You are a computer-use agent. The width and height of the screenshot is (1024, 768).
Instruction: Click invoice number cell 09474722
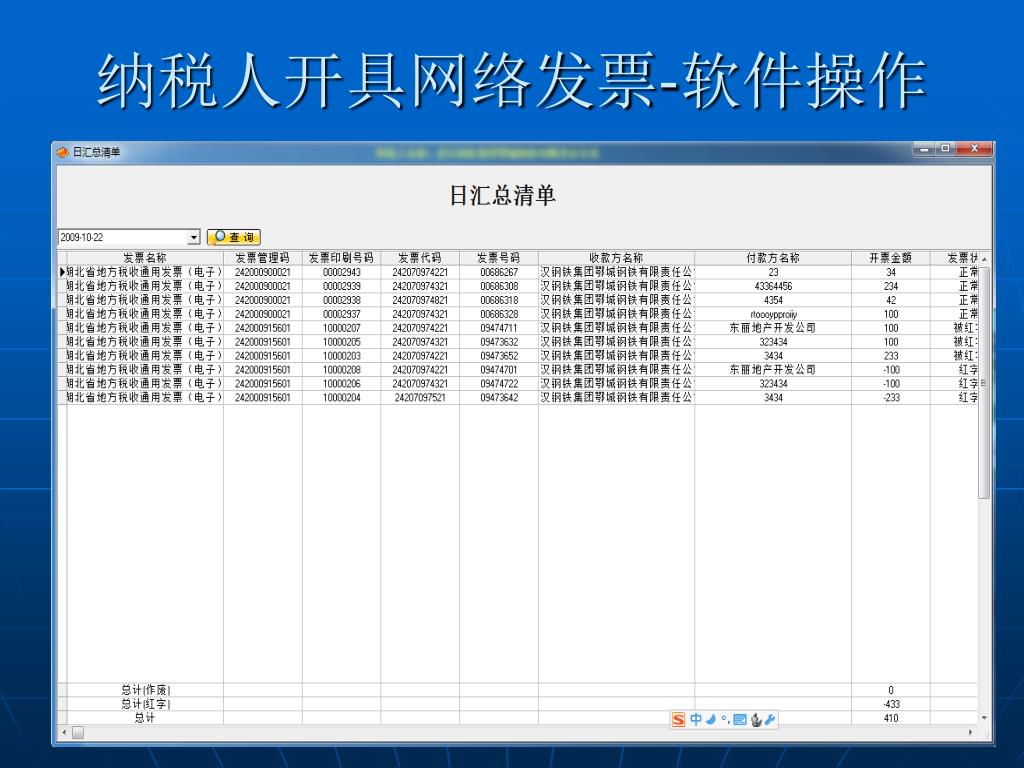pos(499,383)
